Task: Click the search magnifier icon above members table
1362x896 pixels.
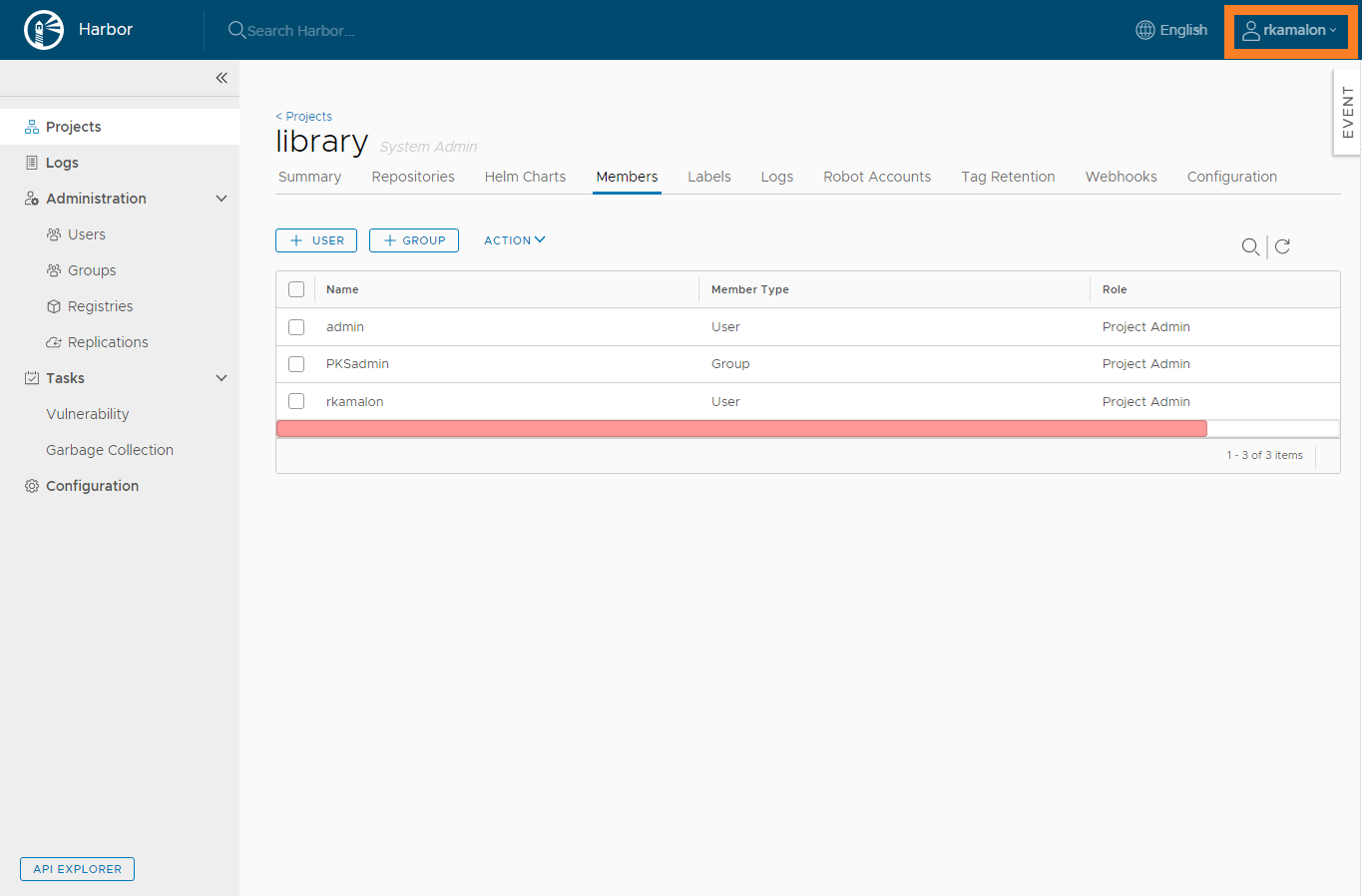Action: 1249,246
